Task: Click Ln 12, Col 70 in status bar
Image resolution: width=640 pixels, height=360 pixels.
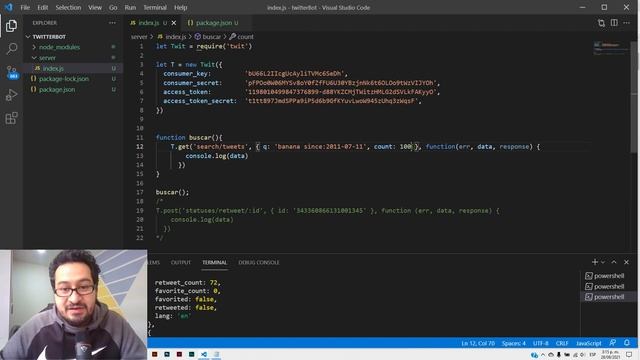Action: pyautogui.click(x=478, y=343)
